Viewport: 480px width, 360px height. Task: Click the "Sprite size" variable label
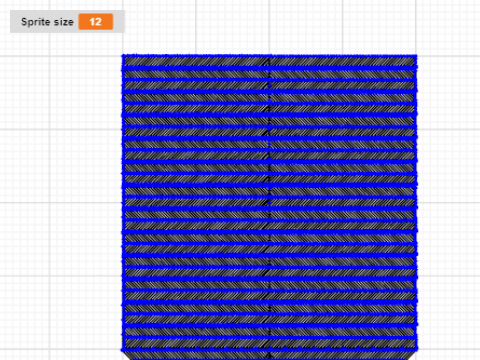pyautogui.click(x=47, y=22)
